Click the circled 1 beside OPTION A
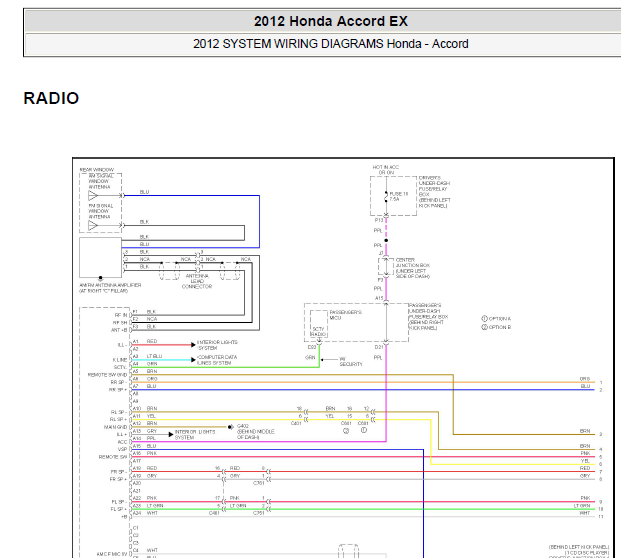The image size is (621, 558). pyautogui.click(x=484, y=318)
